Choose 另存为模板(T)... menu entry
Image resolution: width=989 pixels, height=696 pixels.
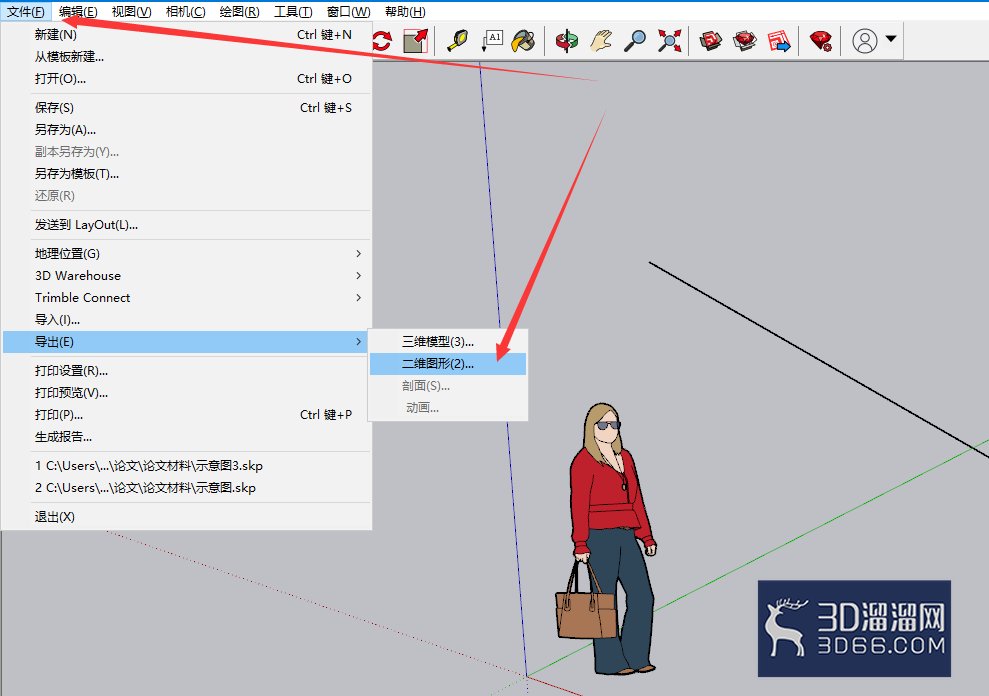(x=187, y=174)
